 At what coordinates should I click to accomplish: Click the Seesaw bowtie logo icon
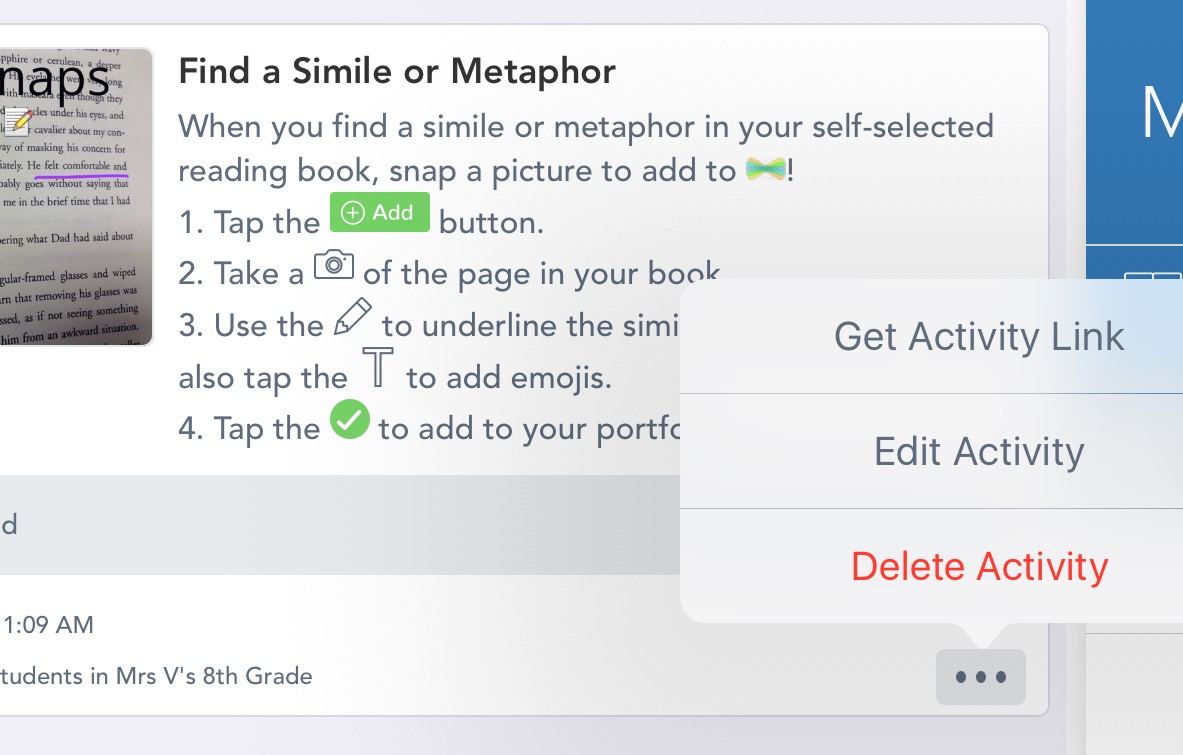tap(765, 169)
